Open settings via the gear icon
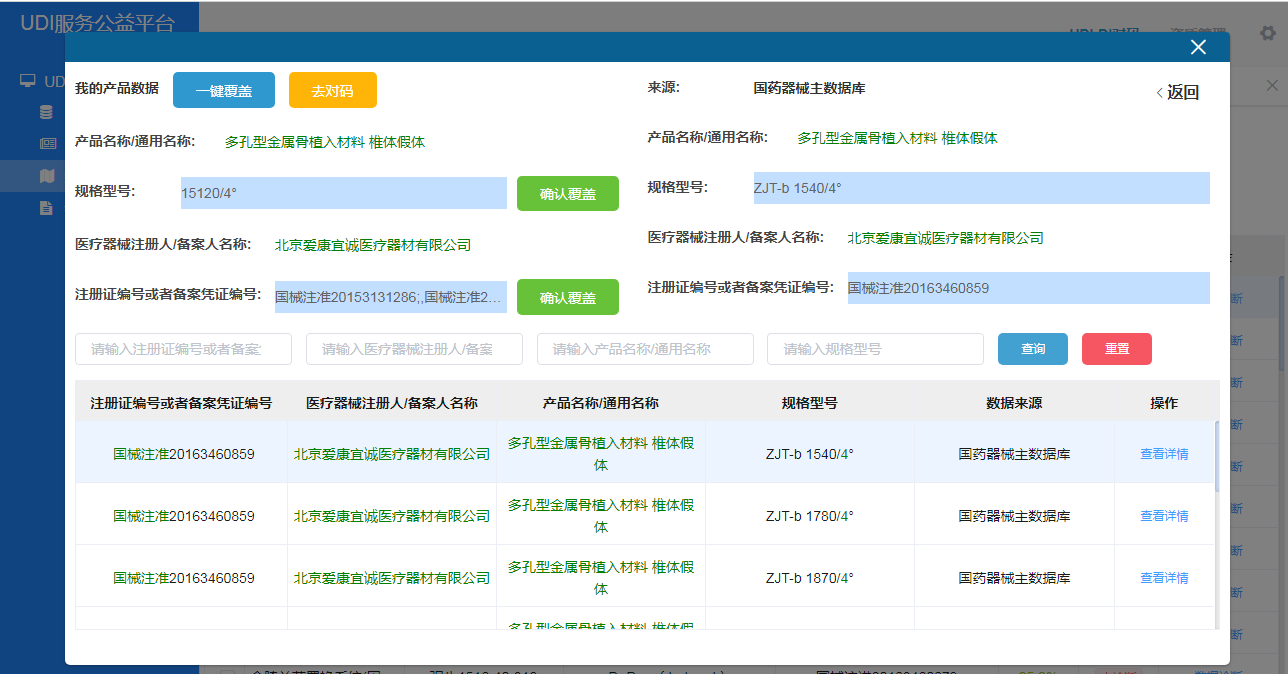 [x=1267, y=33]
